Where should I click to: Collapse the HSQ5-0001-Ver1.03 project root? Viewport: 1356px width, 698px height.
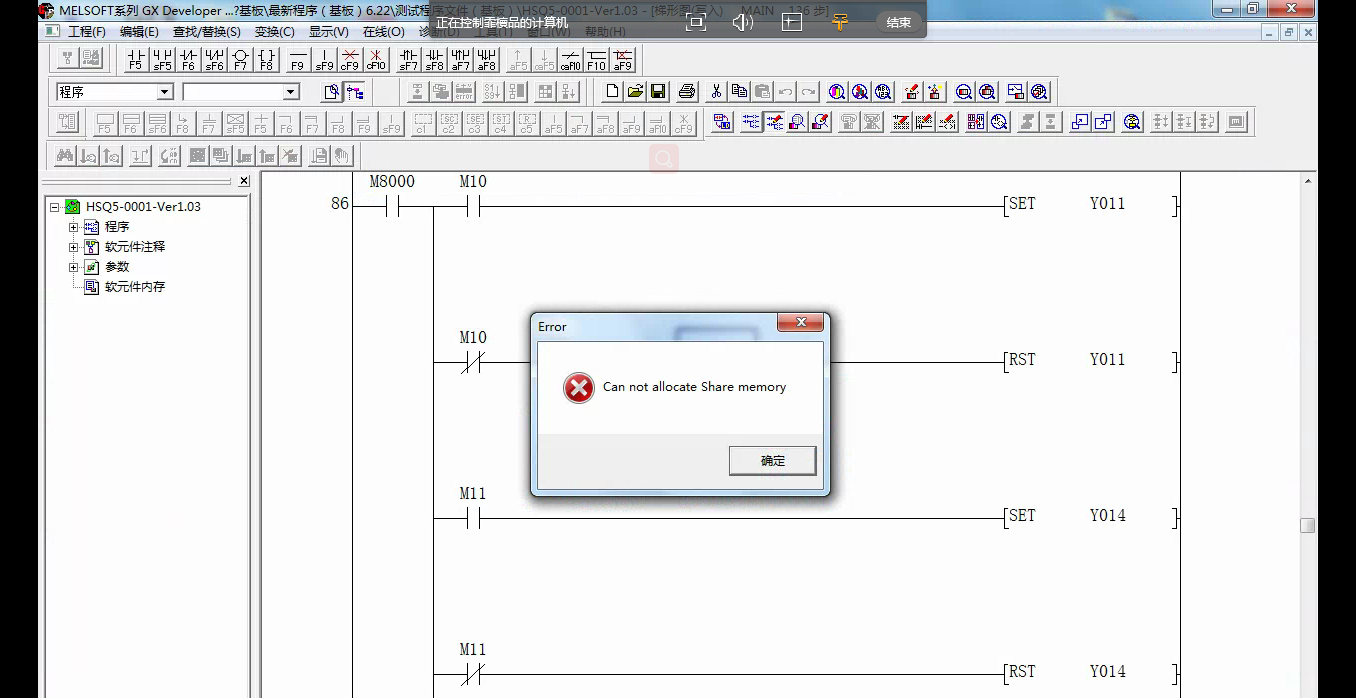[x=55, y=207]
